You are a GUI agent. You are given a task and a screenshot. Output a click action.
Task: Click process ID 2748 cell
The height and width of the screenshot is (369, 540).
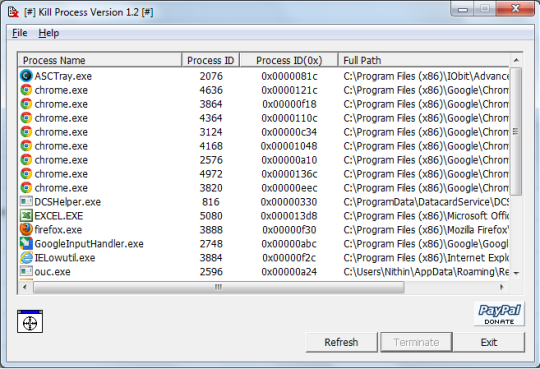211,244
